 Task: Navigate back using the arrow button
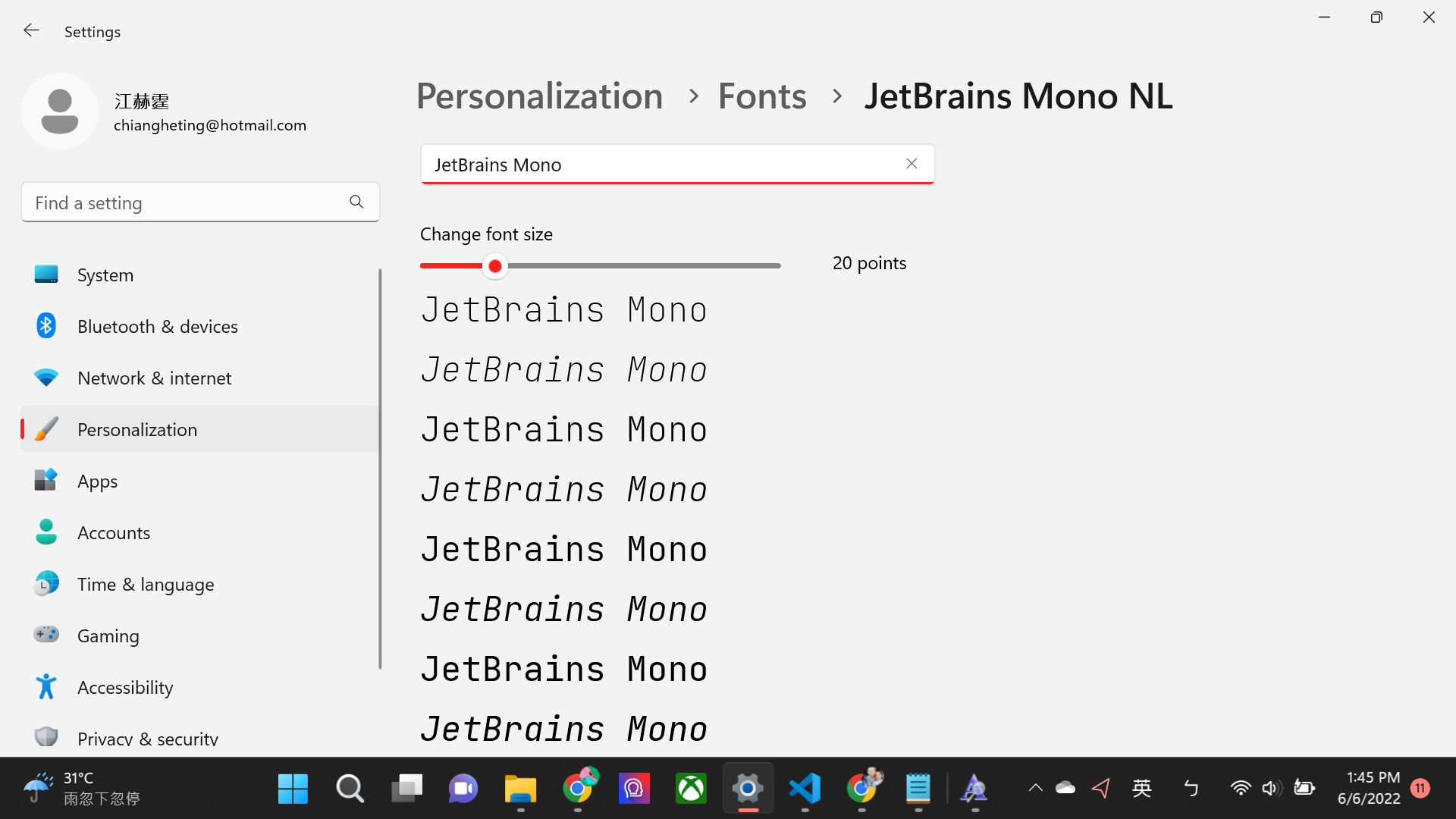pos(29,30)
